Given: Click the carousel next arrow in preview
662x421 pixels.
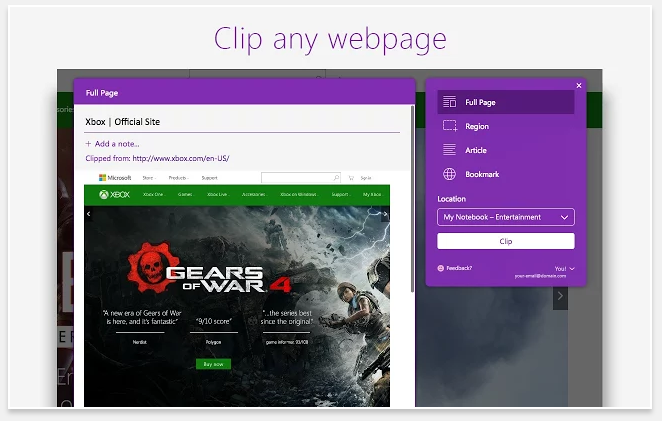Looking at the screenshot, I should pyautogui.click(x=385, y=214).
